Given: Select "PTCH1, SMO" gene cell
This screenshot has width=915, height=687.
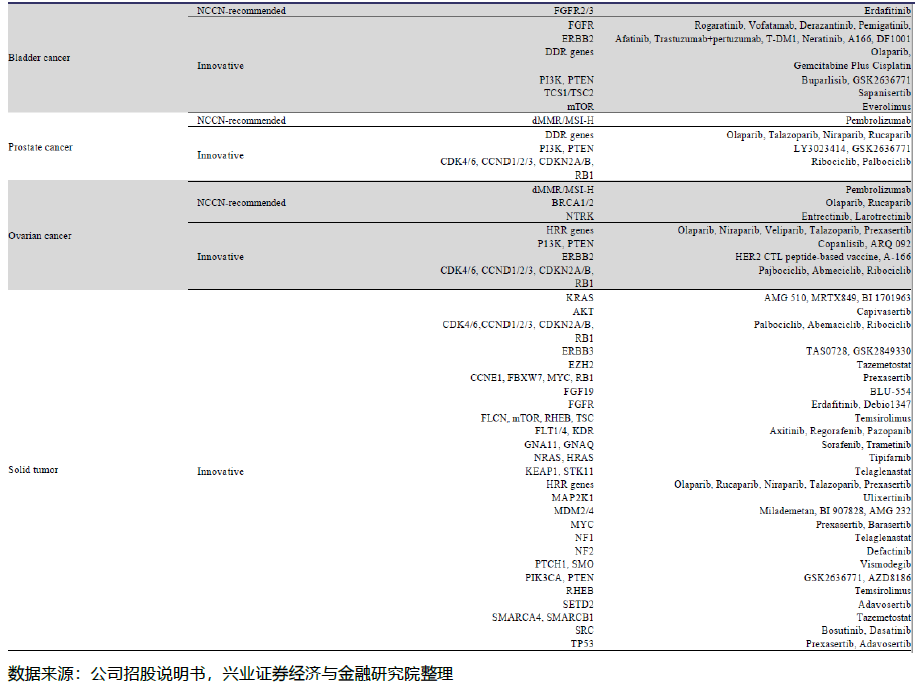Looking at the screenshot, I should (564, 564).
